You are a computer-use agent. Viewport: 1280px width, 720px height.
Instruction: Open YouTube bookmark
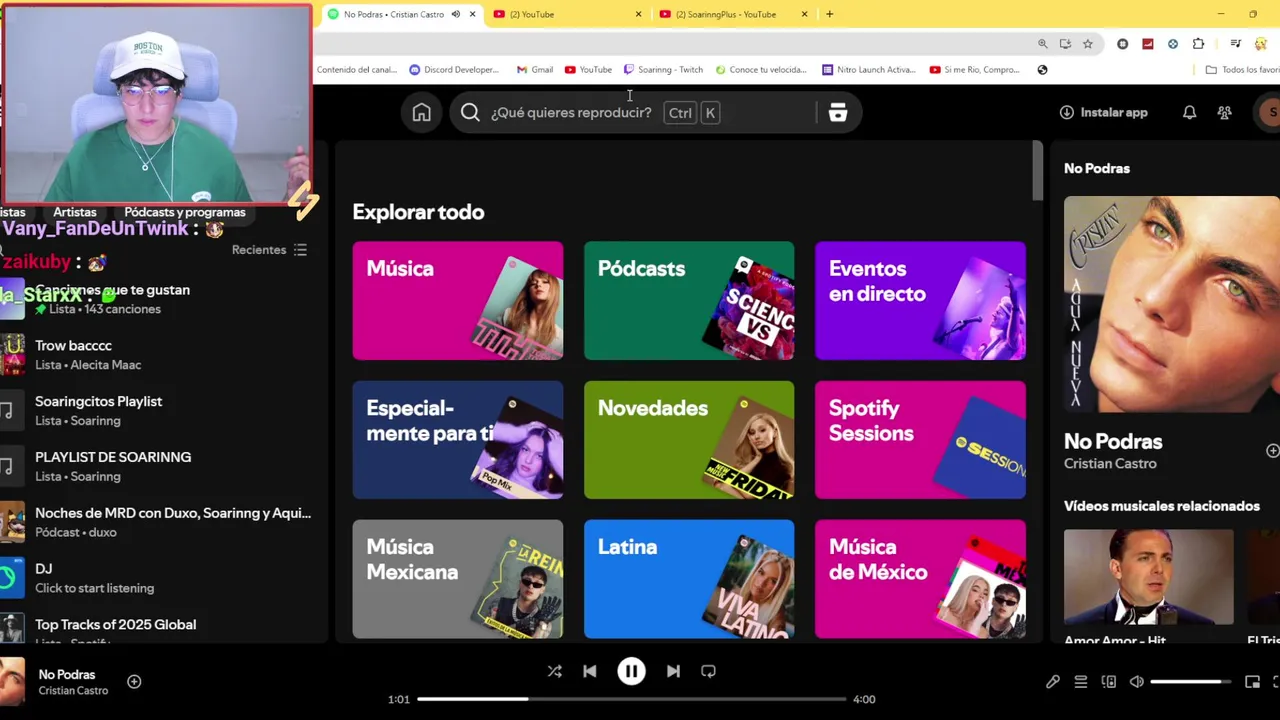(x=588, y=70)
